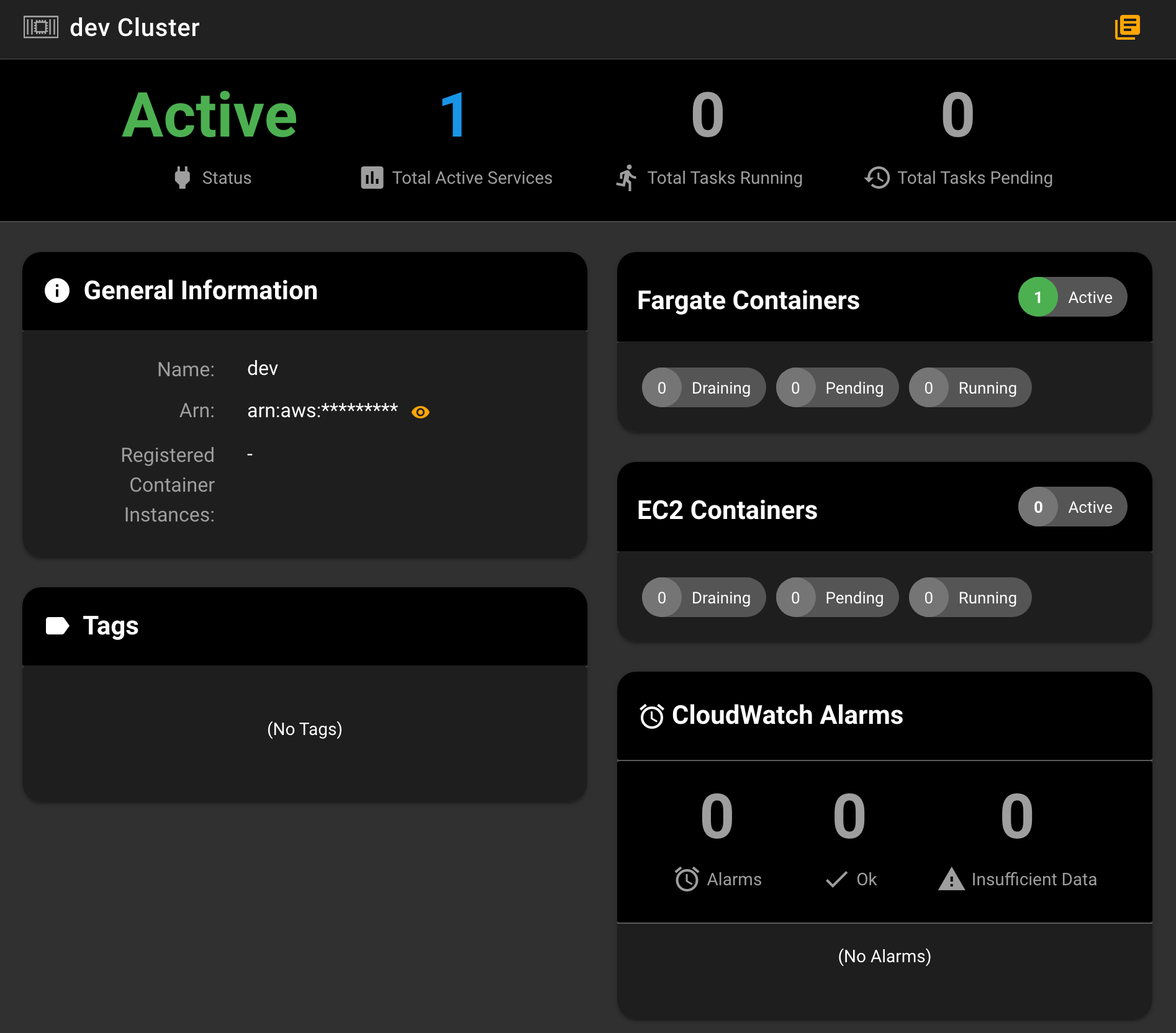Click the Registered Container Instances label
This screenshot has height=1033, width=1176.
tap(168, 485)
